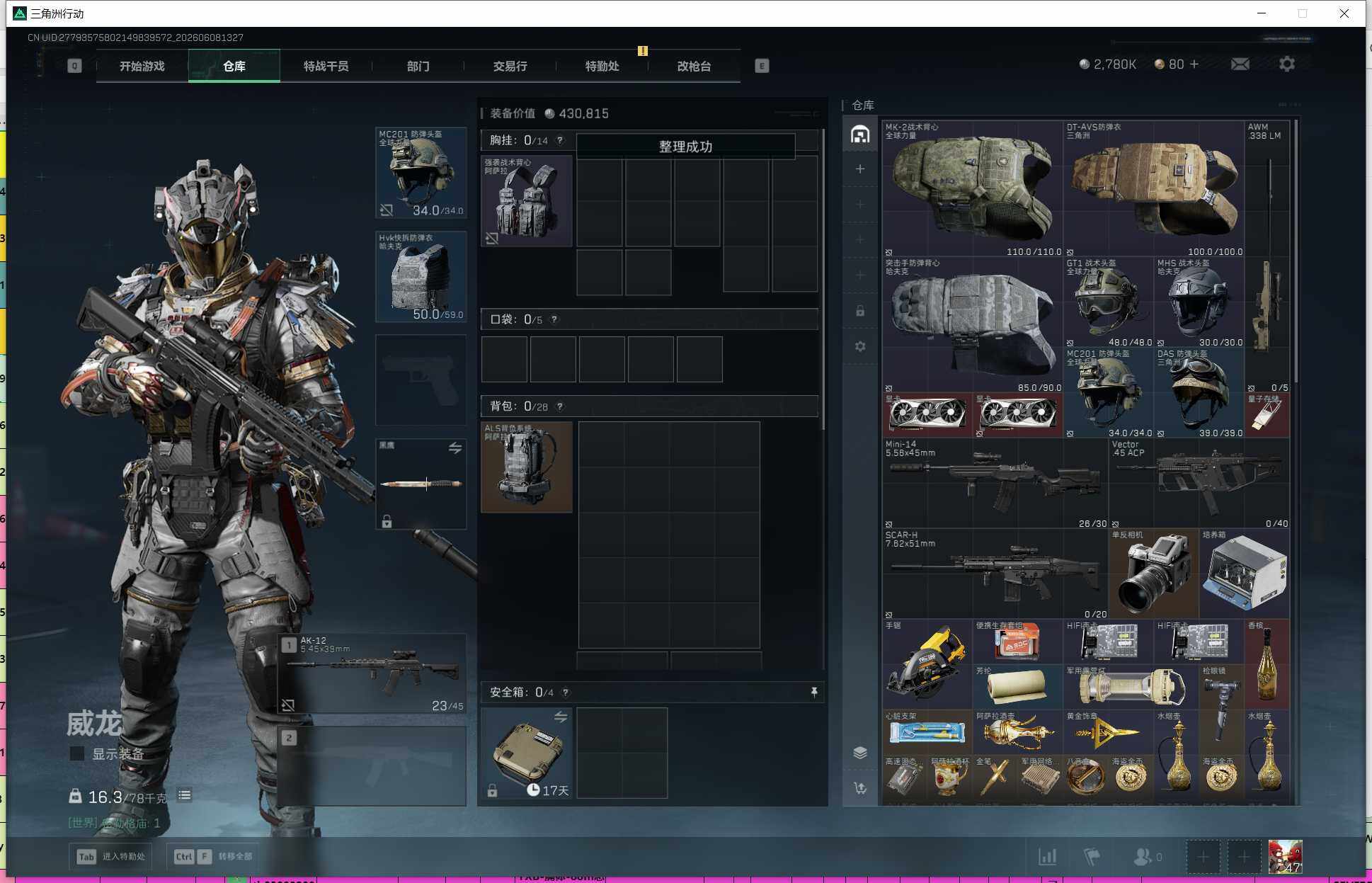Select the Vector .45 ACP in warehouse

pyautogui.click(x=1199, y=484)
